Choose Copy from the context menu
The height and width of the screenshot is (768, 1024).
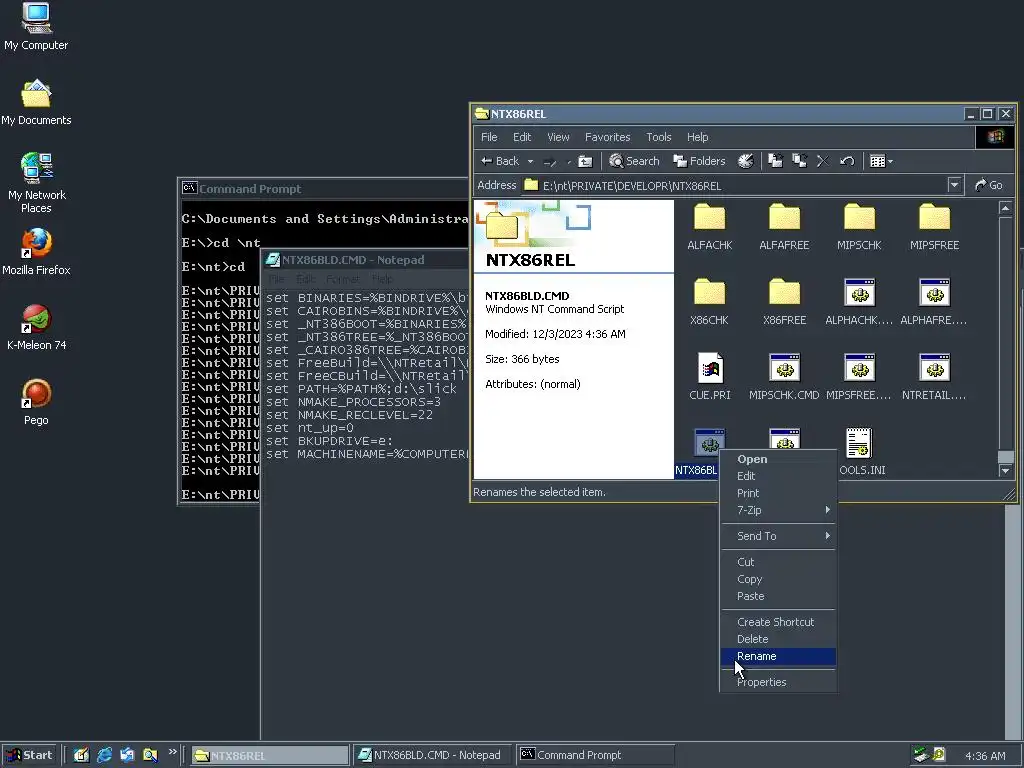778,579
